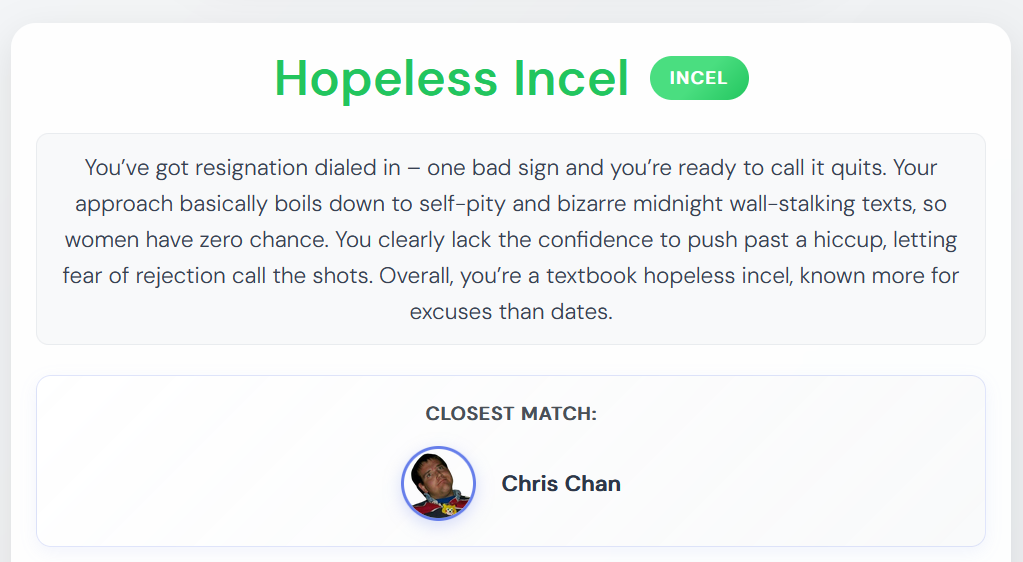Open the closest match avatar thumbnail

coord(438,483)
